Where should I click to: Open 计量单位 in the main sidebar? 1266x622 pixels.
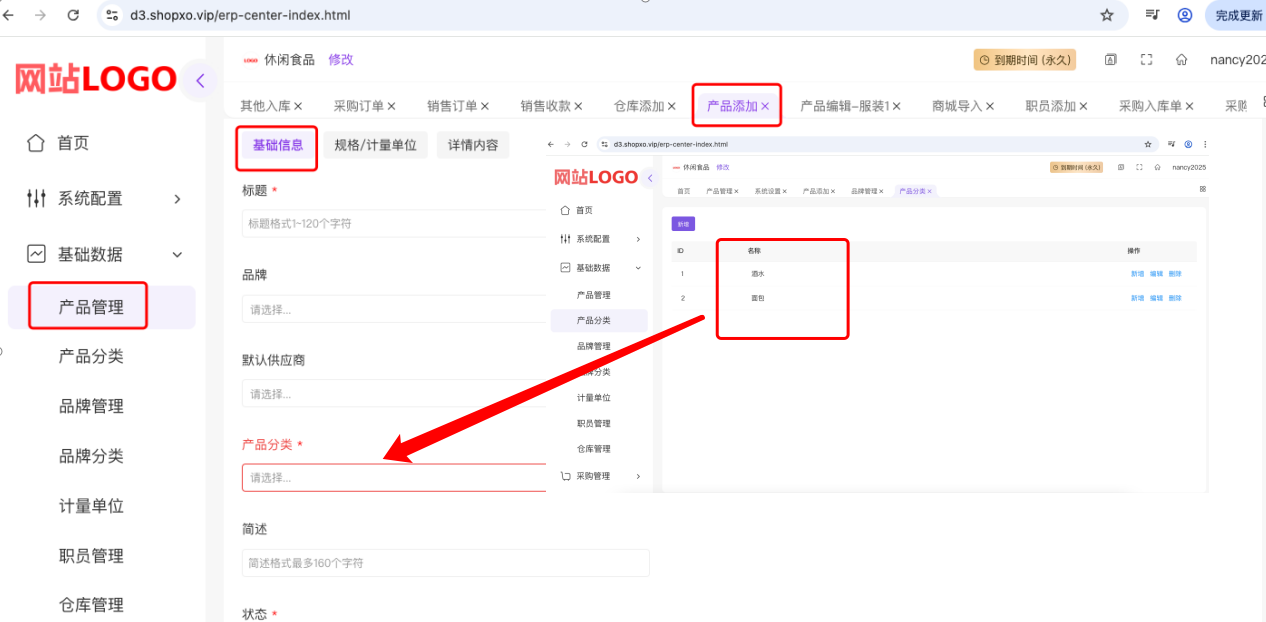[91, 506]
